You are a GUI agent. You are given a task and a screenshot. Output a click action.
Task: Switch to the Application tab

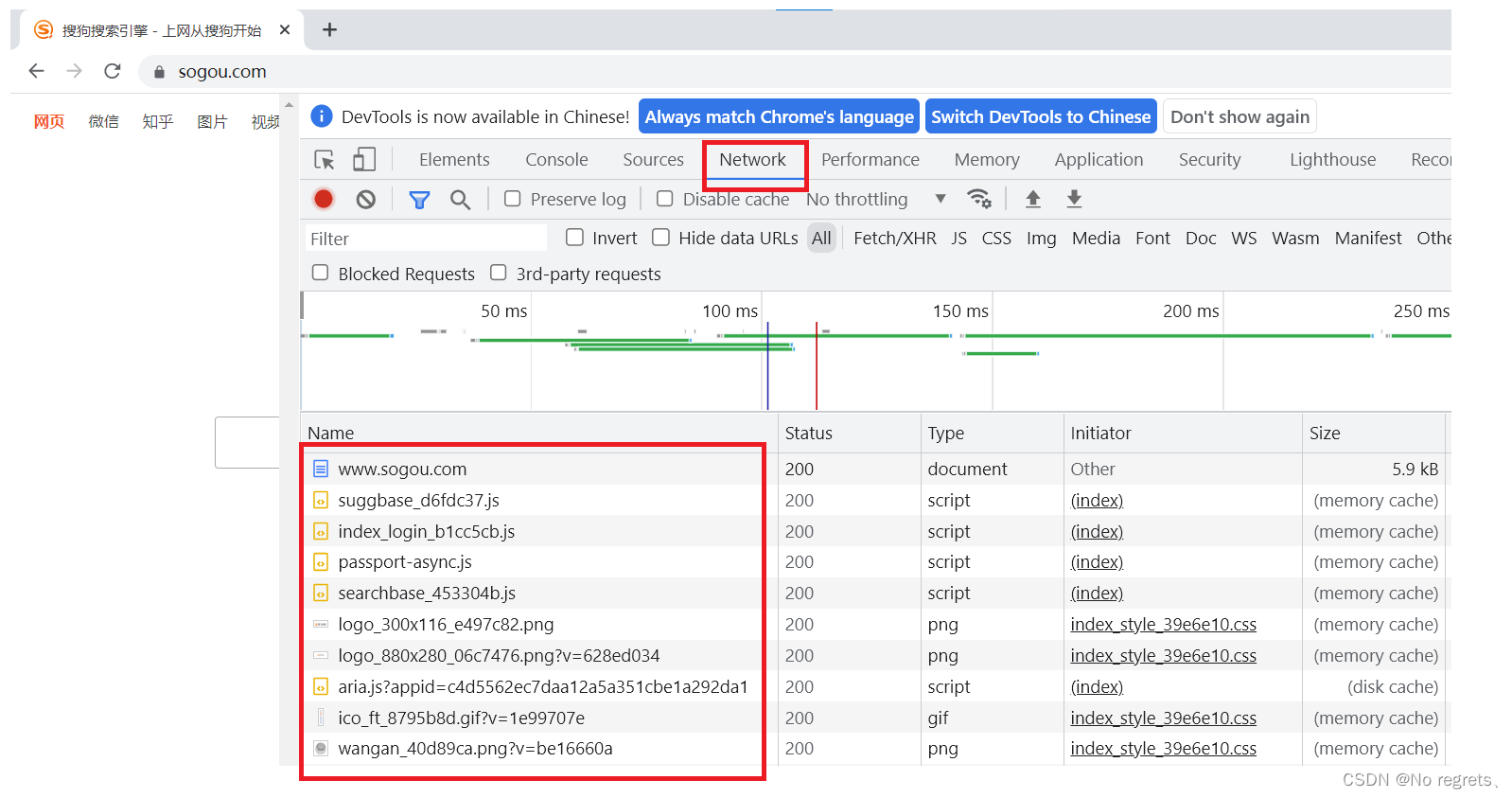[1099, 160]
